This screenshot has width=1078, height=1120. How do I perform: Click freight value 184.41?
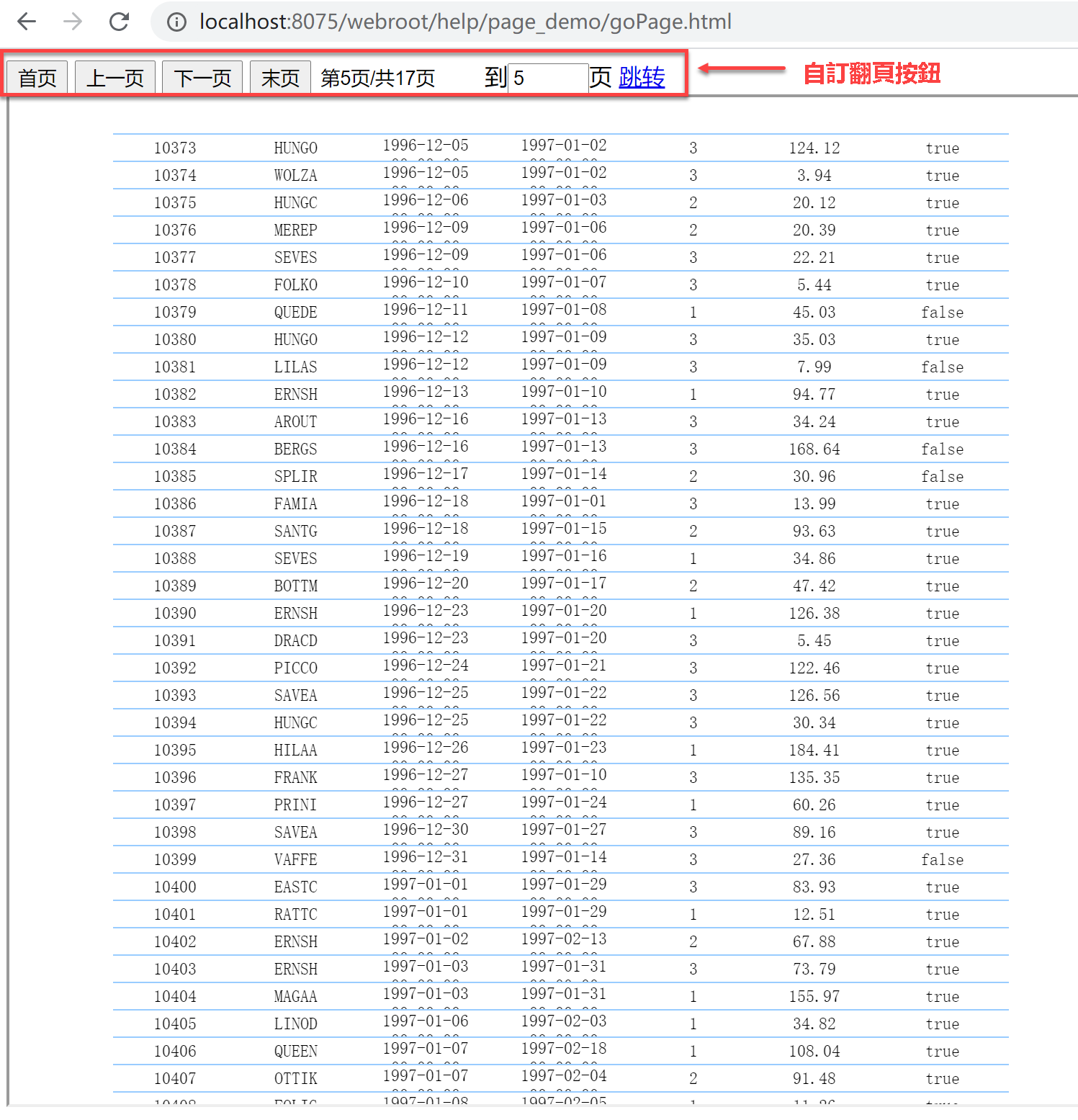814,751
